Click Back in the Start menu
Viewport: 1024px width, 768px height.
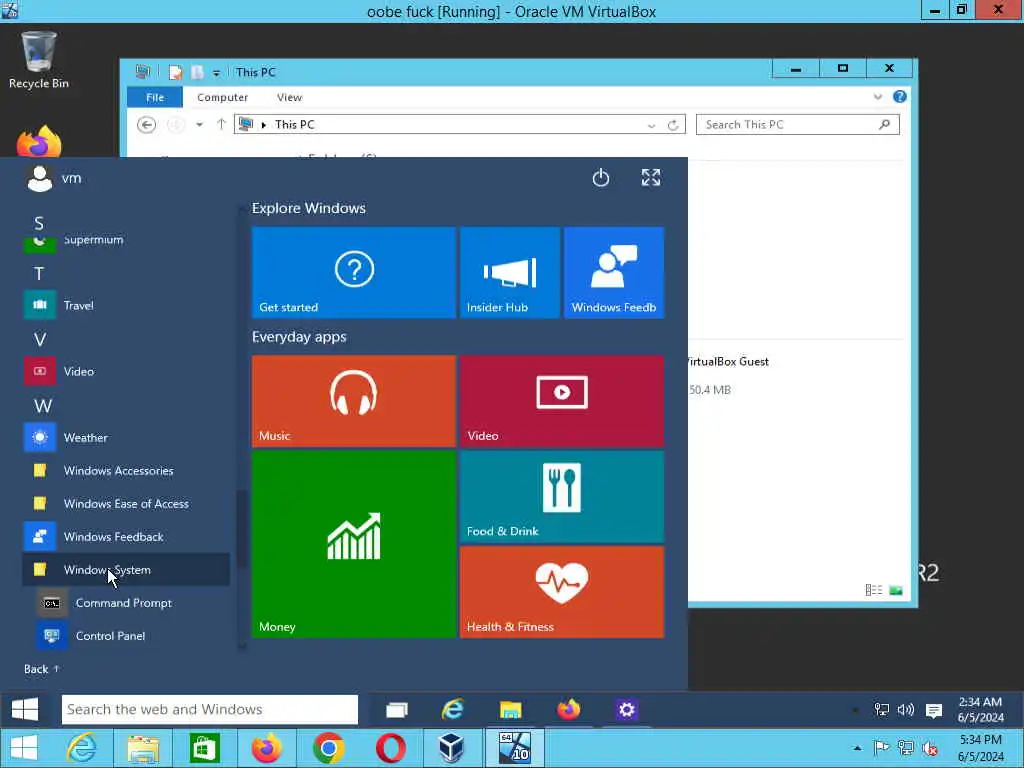tap(41, 669)
